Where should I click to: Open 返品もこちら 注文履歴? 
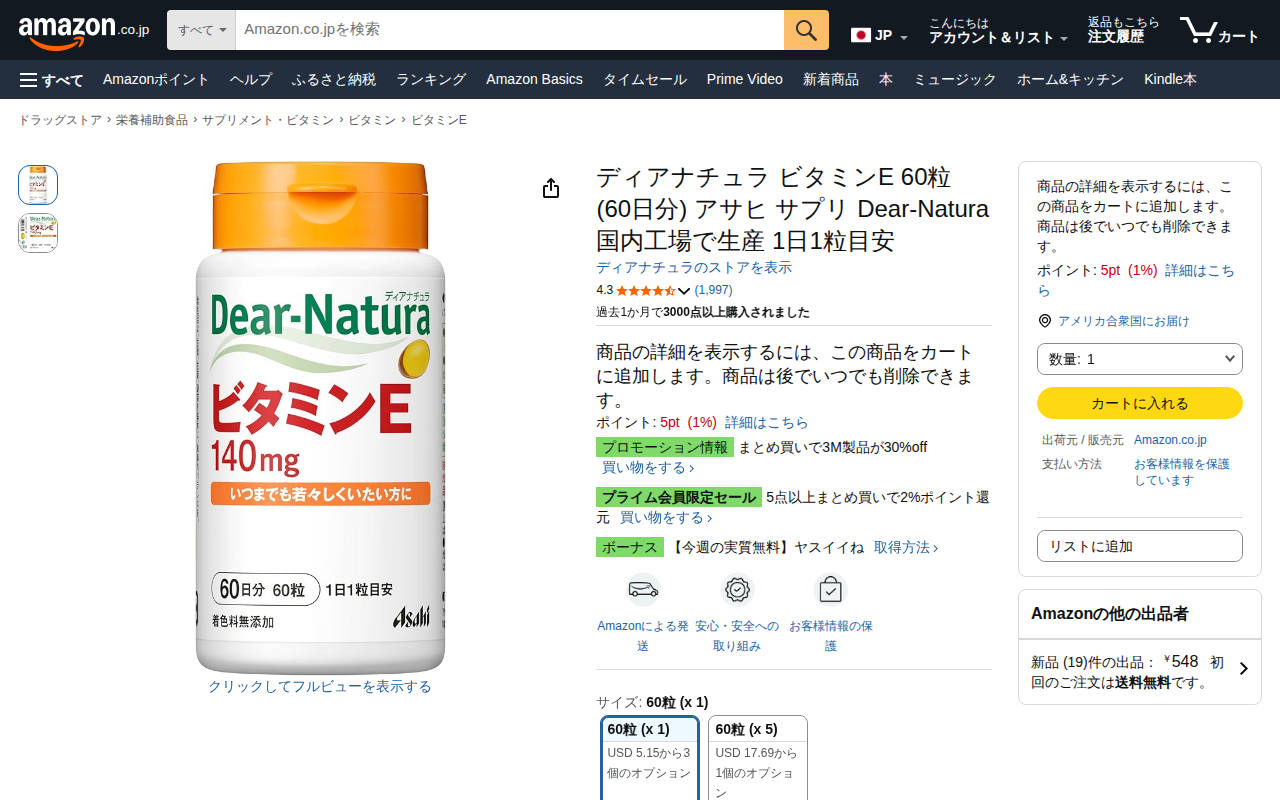(x=1124, y=30)
